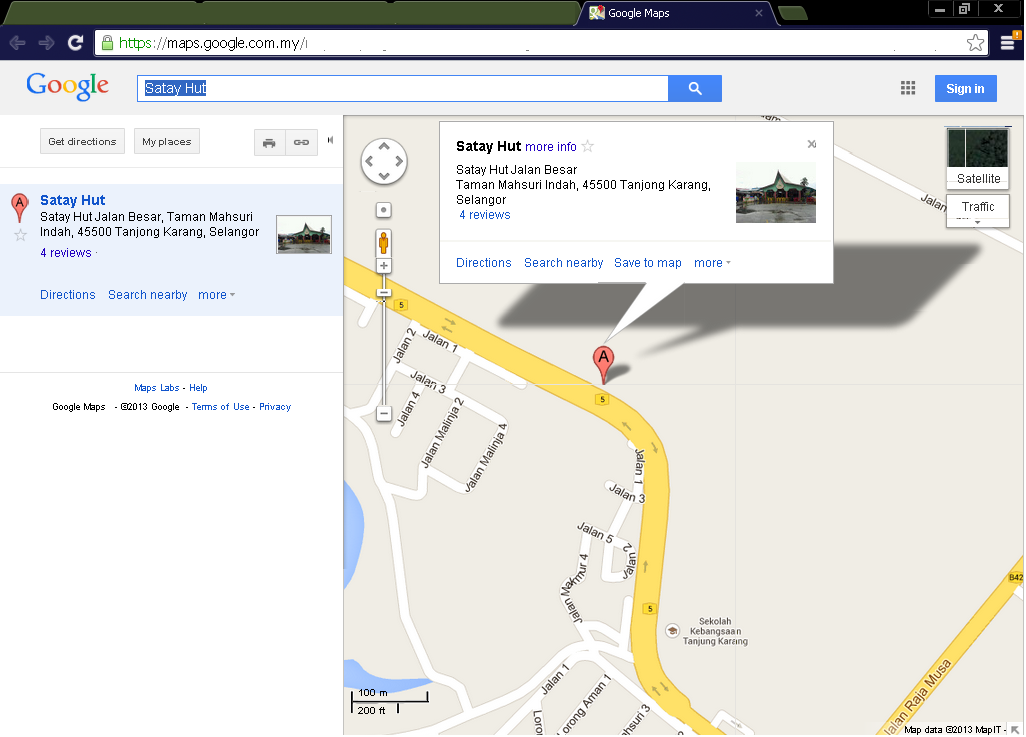Viewport: 1026px width, 737px height.
Task: Click Search nearby in the sidebar result
Action: tap(148, 295)
